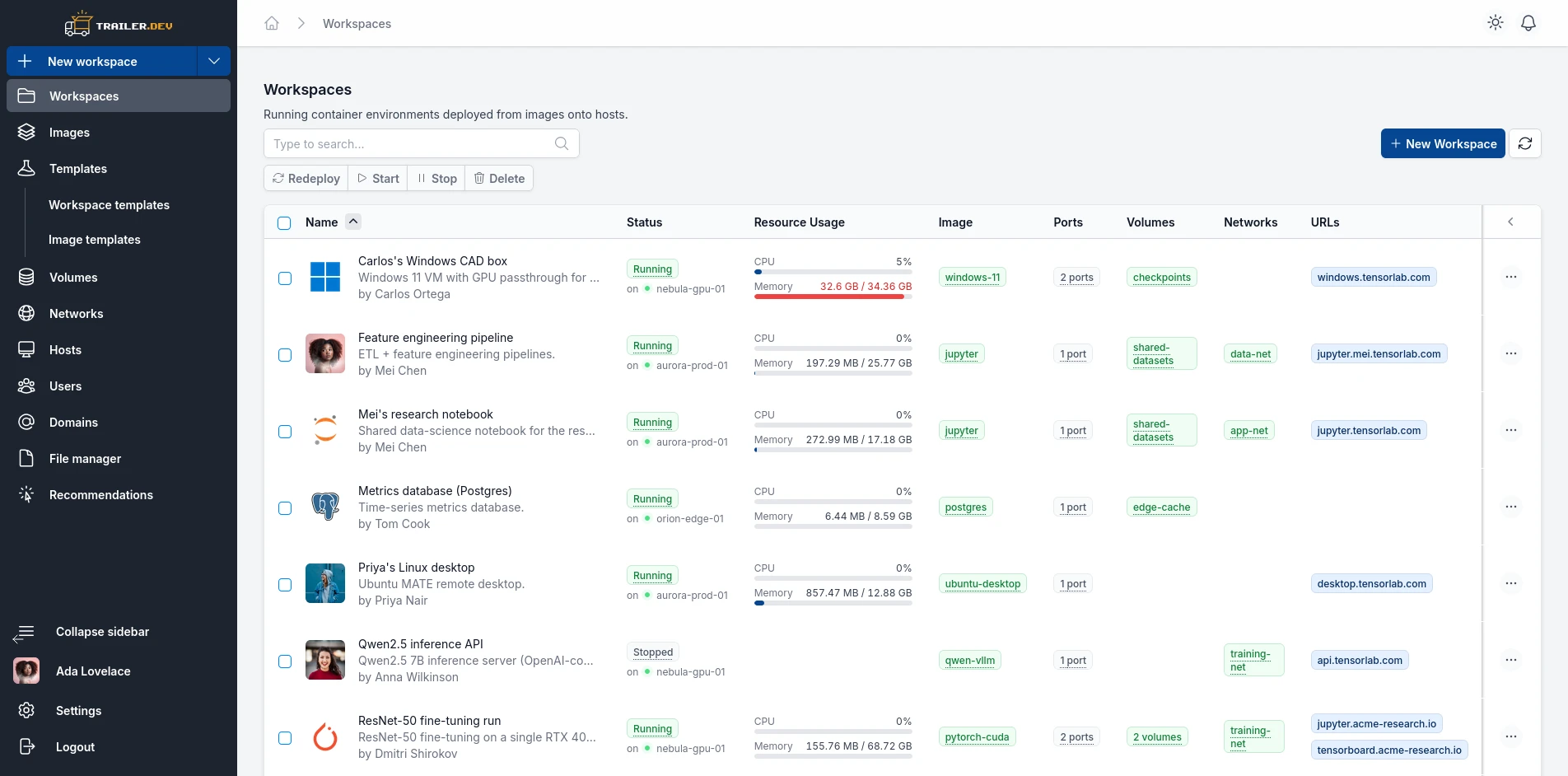Toggle the select-all checkbox in table header
The width and height of the screenshot is (1568, 776).
(x=284, y=223)
